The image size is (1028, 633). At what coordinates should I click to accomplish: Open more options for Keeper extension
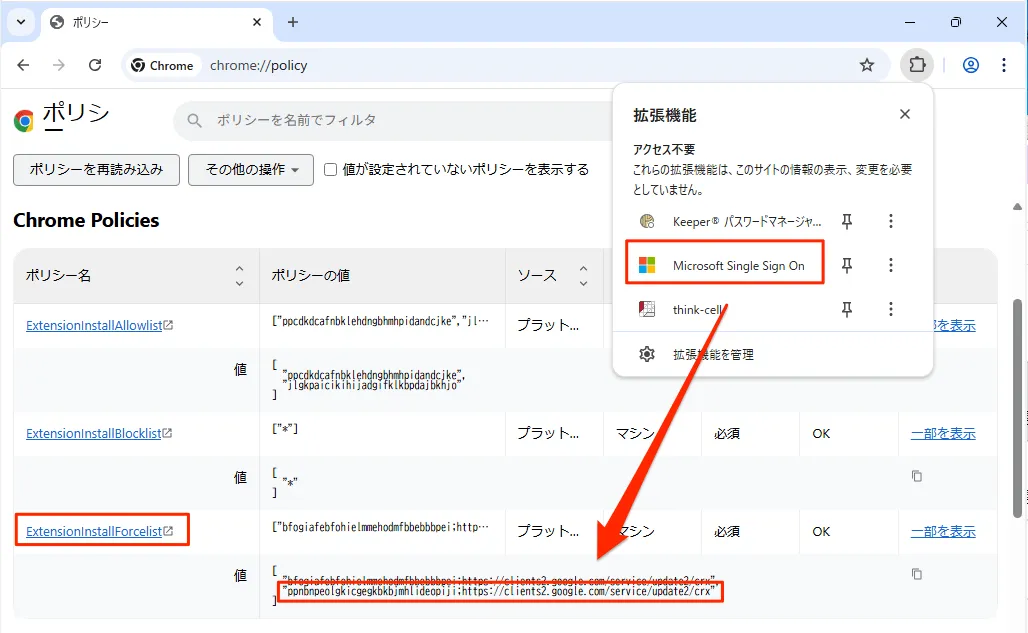890,221
